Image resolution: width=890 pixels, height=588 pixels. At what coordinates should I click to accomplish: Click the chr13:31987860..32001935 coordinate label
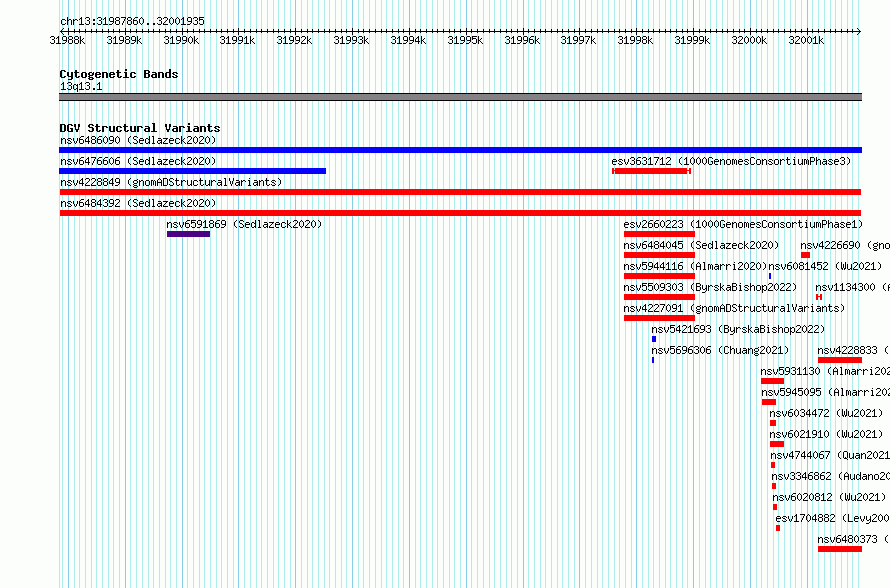[x=132, y=21]
